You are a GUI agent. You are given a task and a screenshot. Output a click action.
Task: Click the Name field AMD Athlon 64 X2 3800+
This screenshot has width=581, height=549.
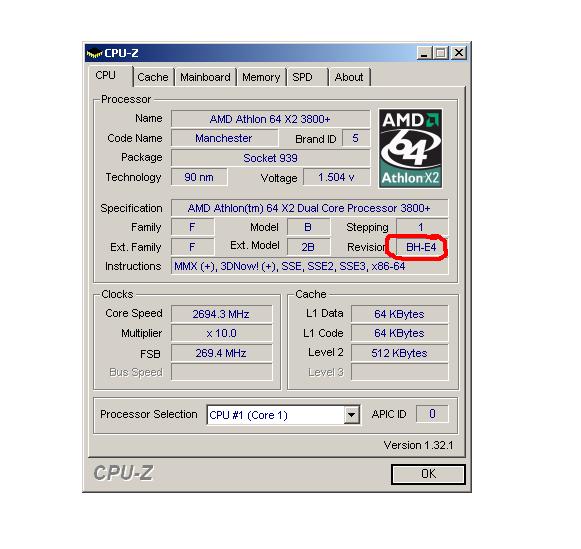pyautogui.click(x=270, y=119)
